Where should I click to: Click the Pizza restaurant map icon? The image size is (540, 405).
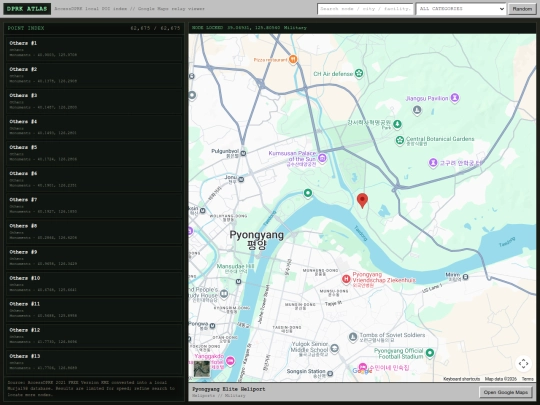coord(293,59)
